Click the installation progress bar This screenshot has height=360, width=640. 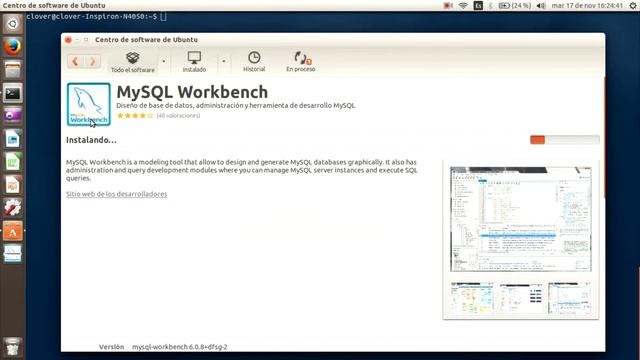pyautogui.click(x=564, y=140)
